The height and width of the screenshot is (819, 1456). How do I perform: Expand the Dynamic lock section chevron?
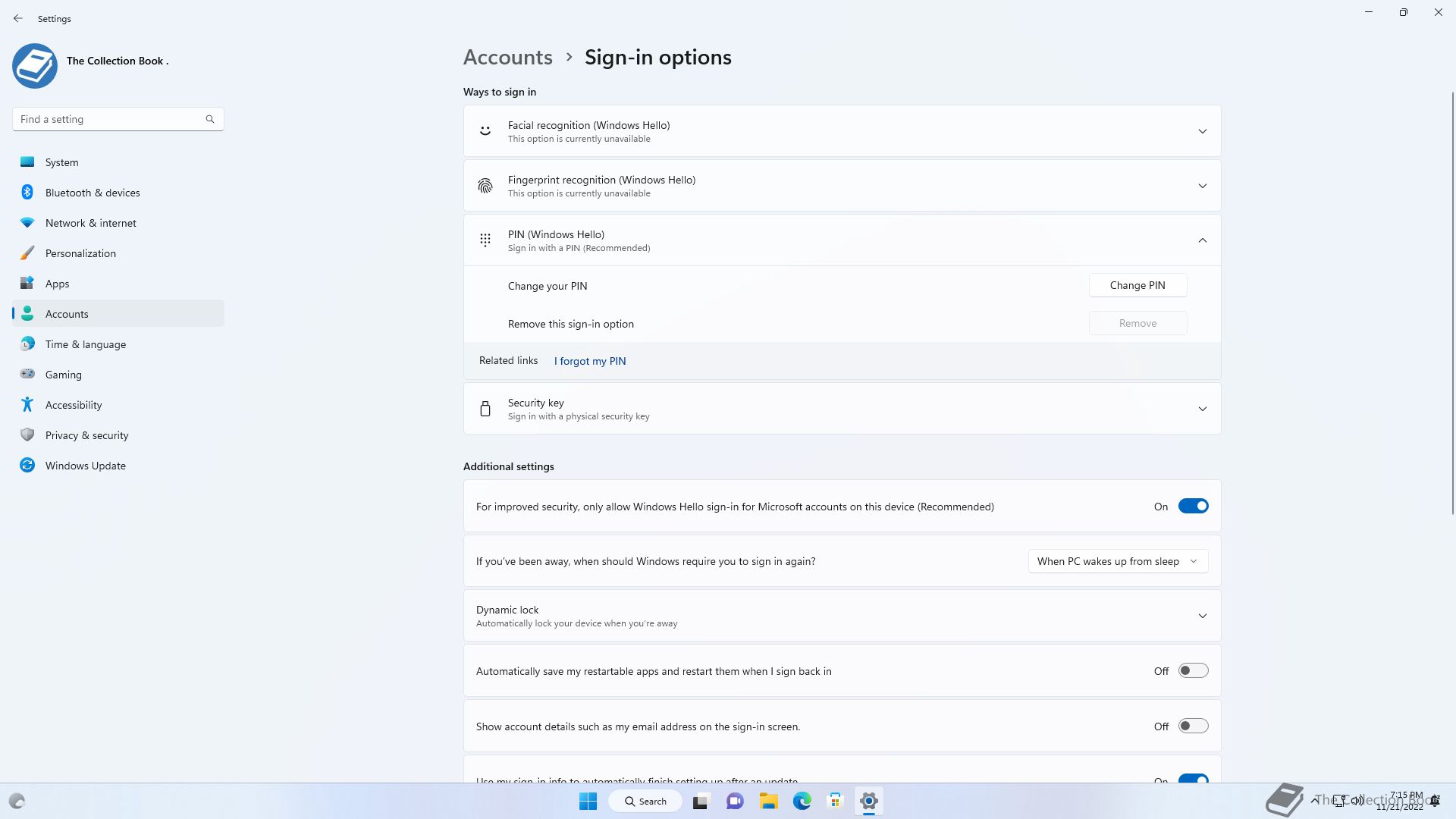pyautogui.click(x=1203, y=616)
